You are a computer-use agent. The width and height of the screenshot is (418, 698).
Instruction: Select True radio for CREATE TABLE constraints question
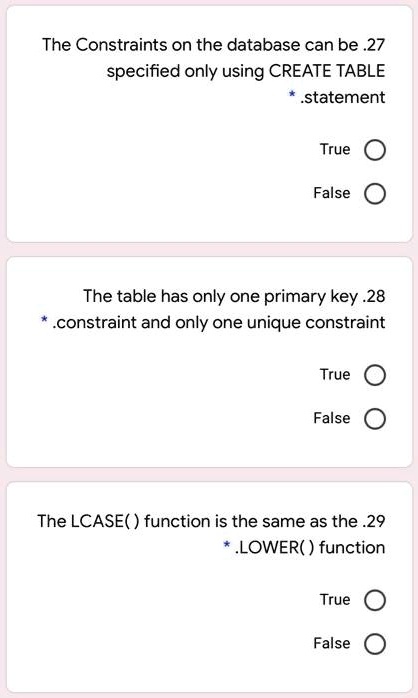tap(375, 150)
